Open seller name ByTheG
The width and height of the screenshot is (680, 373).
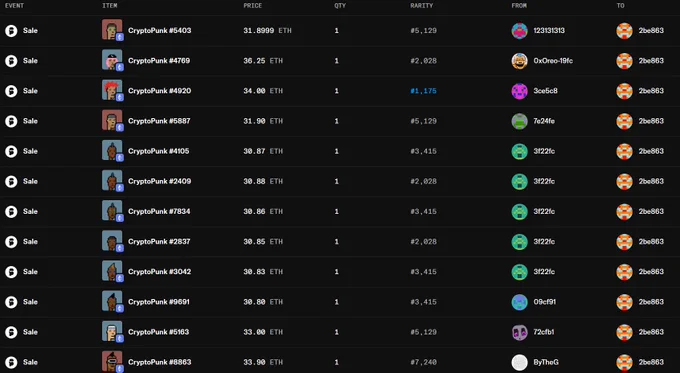point(546,362)
